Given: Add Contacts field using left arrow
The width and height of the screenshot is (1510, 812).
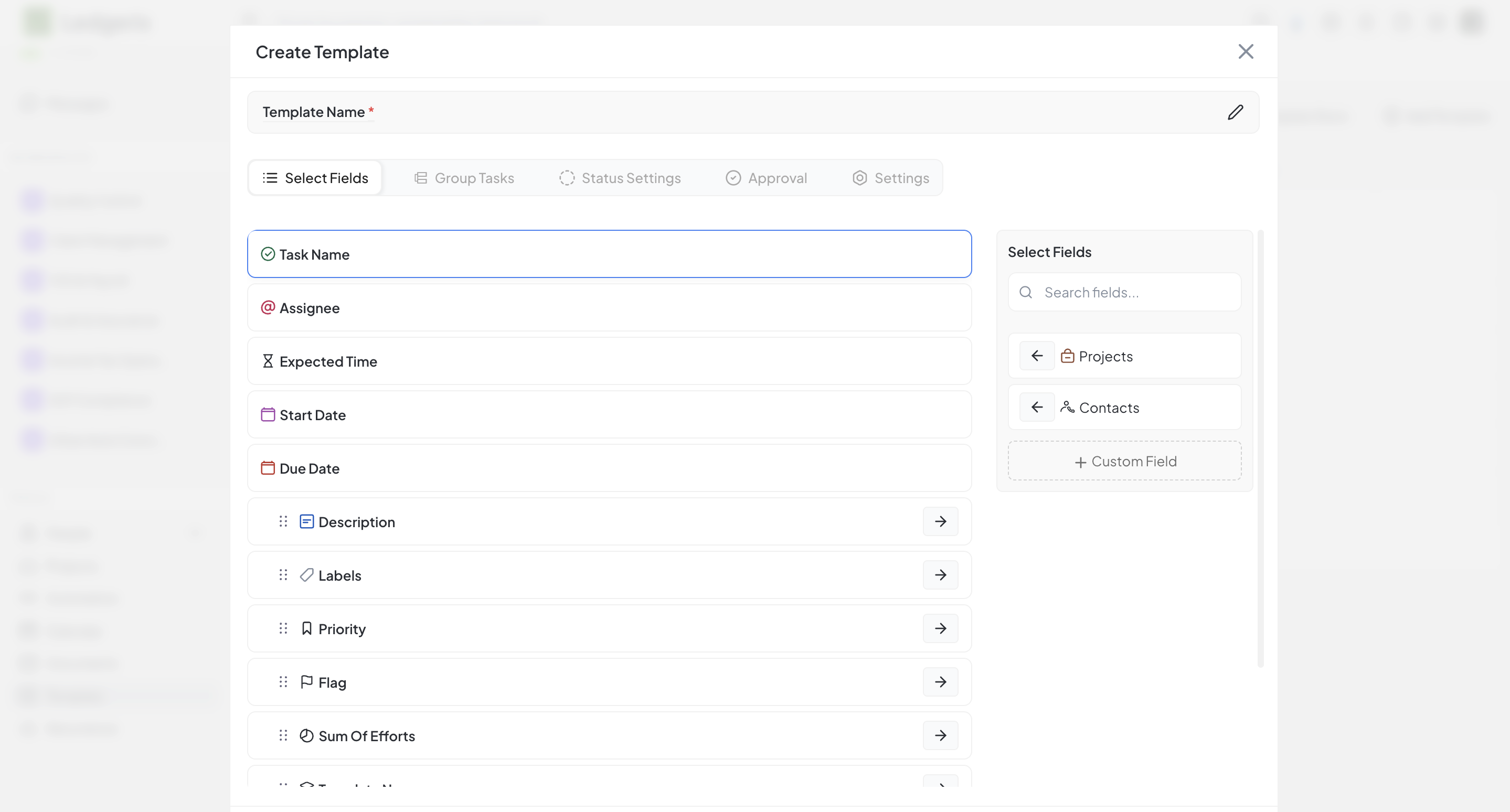Looking at the screenshot, I should click(1036, 407).
